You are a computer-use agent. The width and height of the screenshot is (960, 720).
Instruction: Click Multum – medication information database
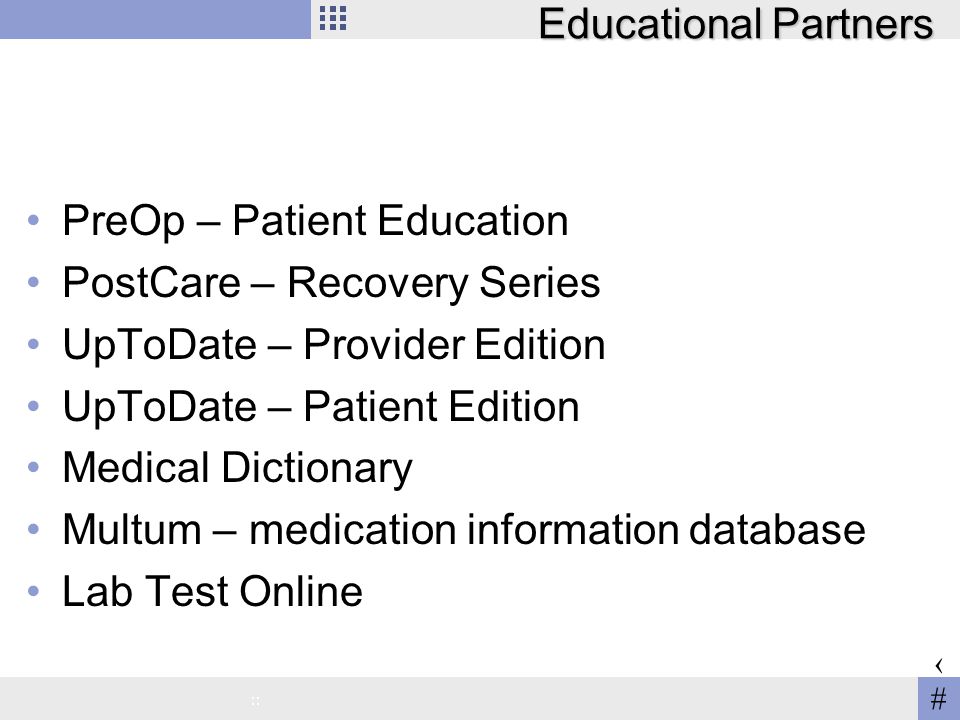pos(464,529)
